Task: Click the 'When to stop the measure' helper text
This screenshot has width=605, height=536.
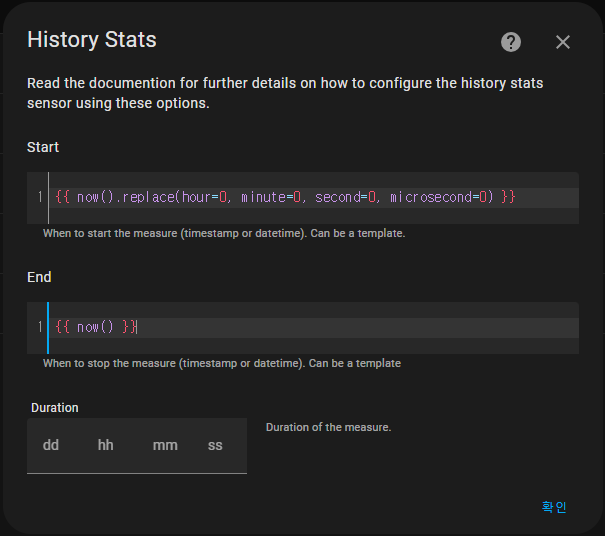Action: pos(222,364)
